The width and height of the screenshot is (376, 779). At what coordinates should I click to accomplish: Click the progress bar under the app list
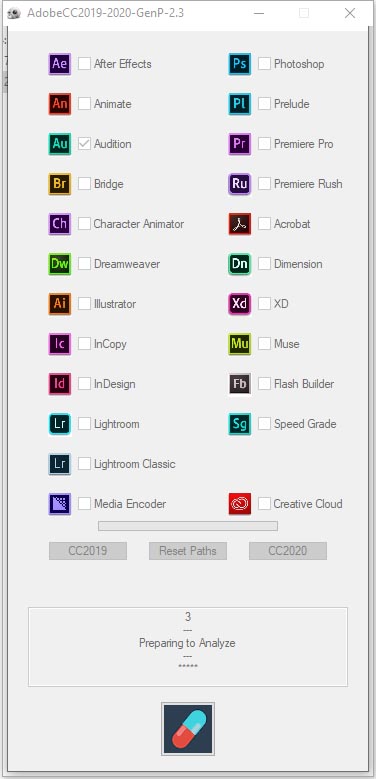click(x=188, y=526)
